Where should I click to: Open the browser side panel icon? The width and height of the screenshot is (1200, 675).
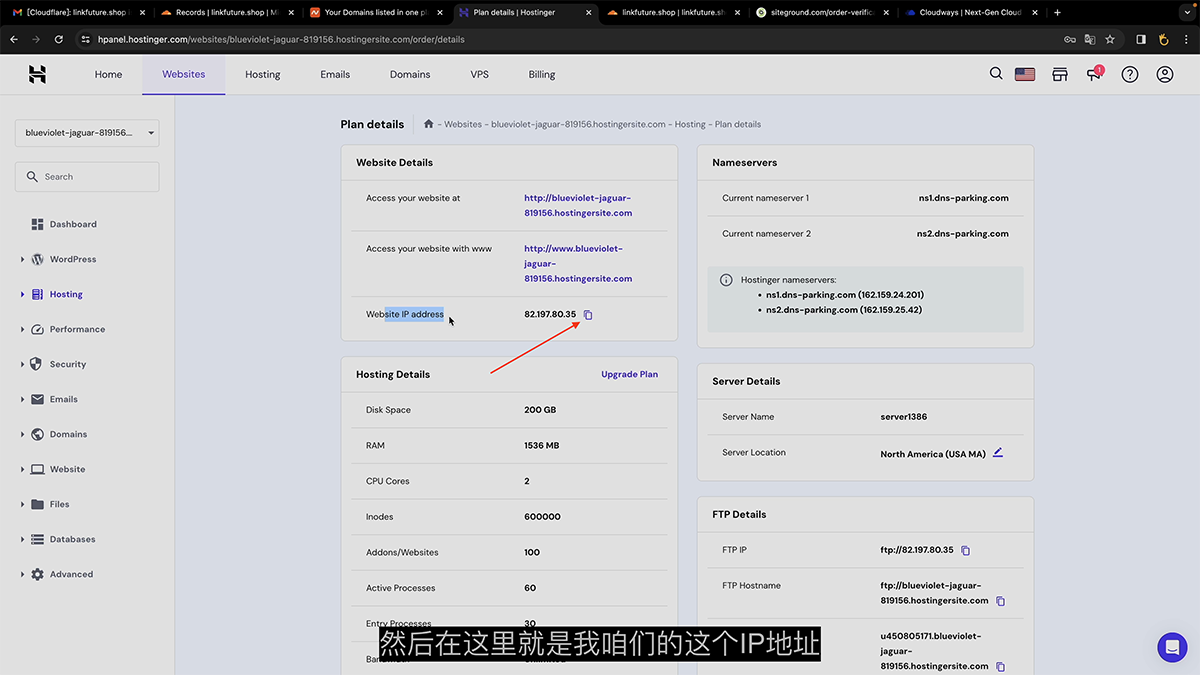[1141, 39]
